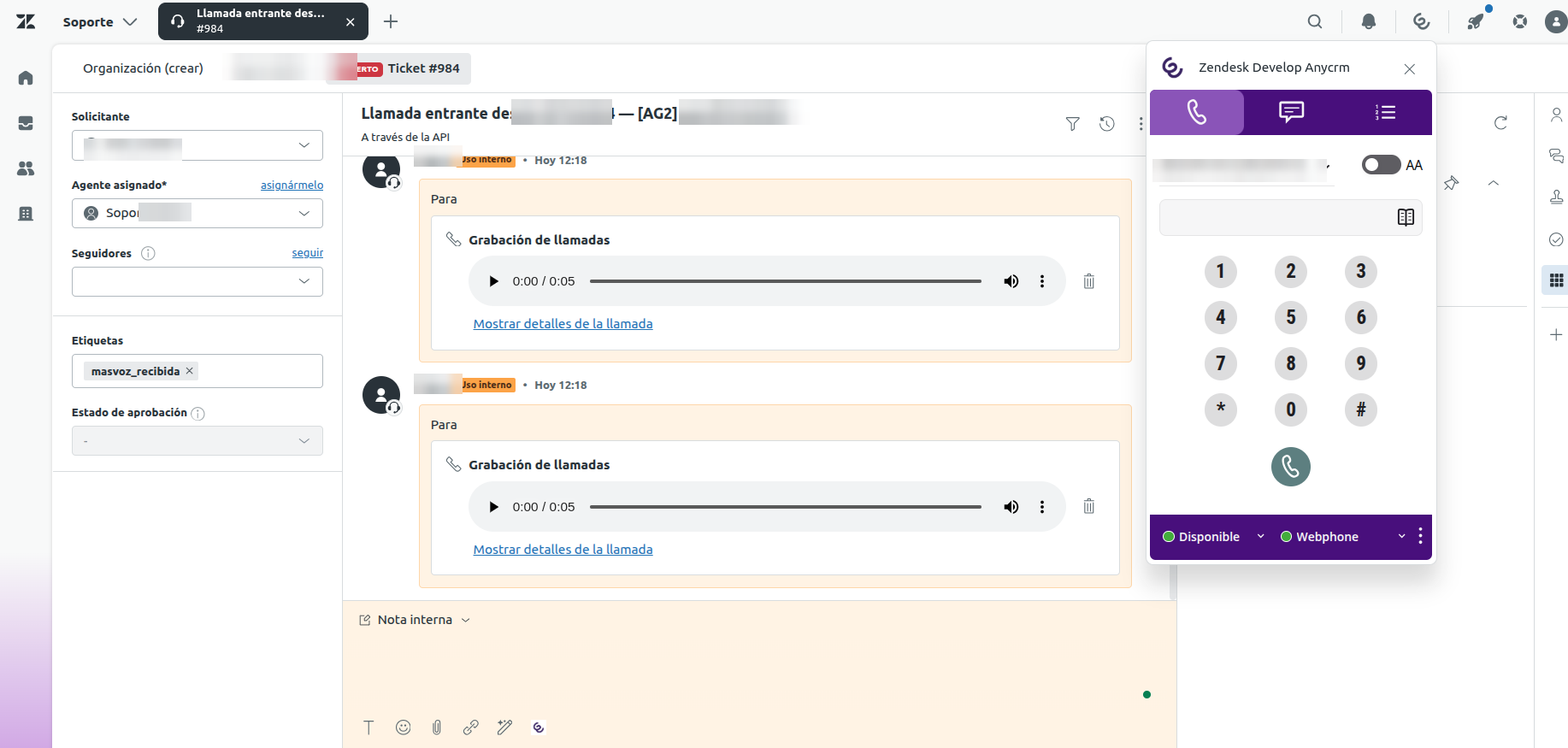Click the asignármelo link
1568x748 pixels.
[x=292, y=185]
